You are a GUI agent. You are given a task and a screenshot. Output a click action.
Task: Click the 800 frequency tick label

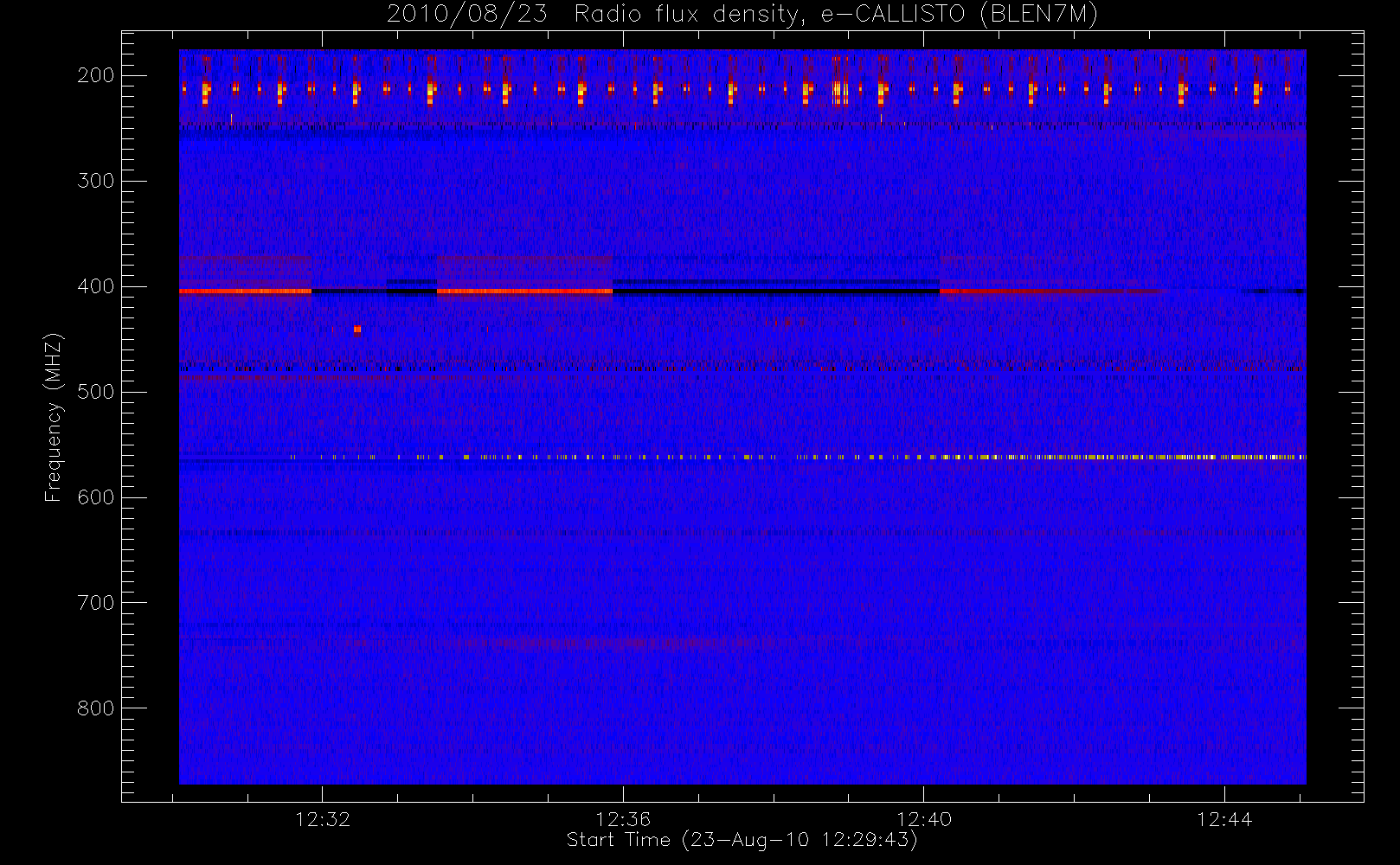[96, 708]
